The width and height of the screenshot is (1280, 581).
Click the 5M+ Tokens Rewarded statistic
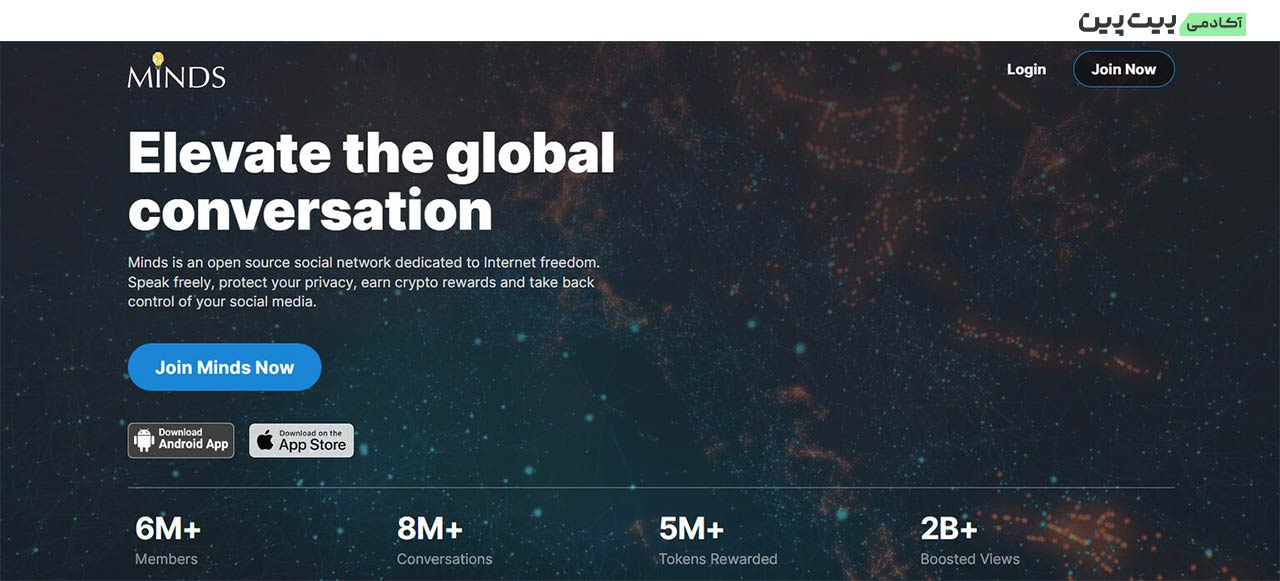click(x=717, y=541)
